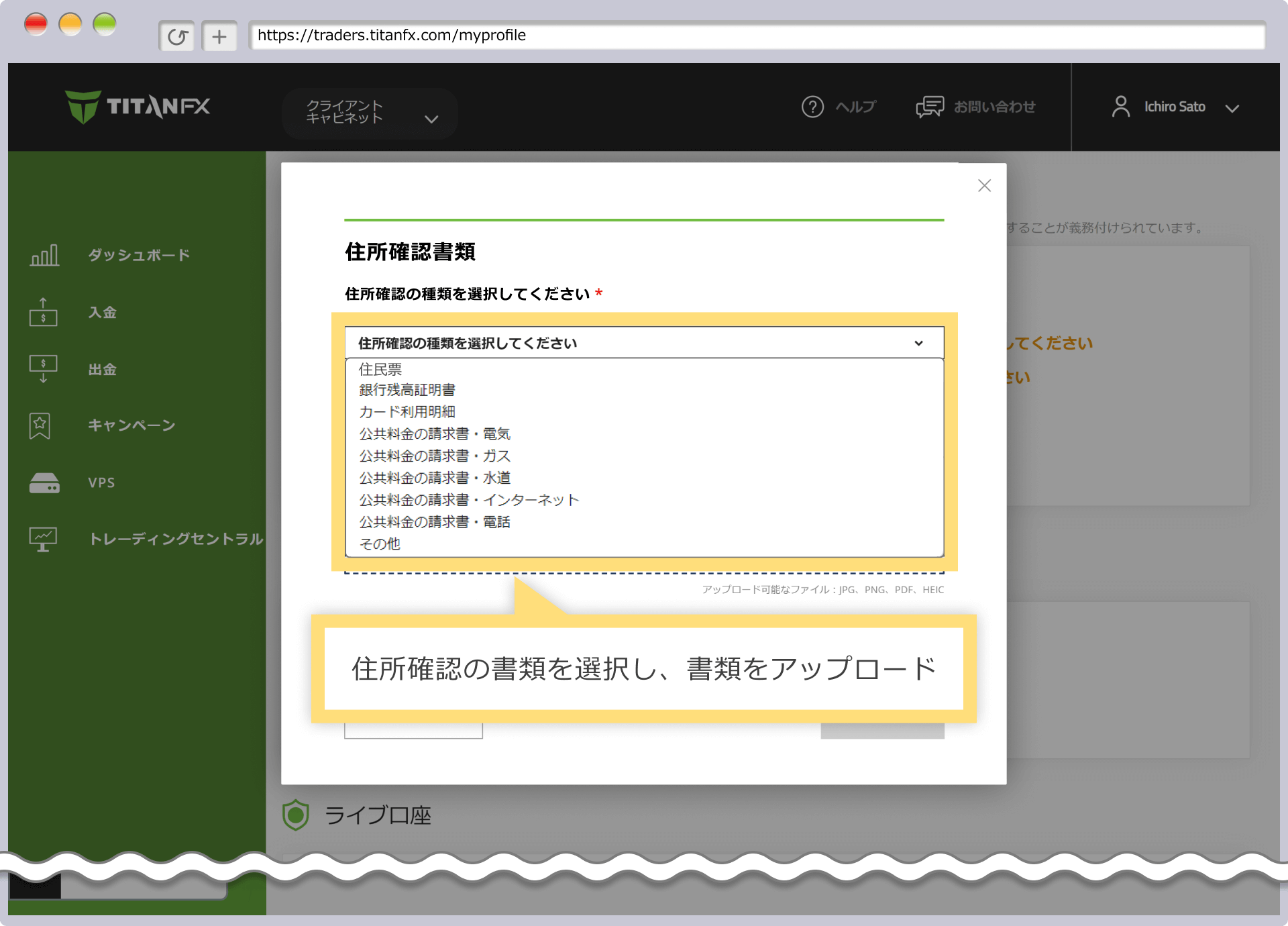Open 出金 withdrawal page

(x=103, y=369)
